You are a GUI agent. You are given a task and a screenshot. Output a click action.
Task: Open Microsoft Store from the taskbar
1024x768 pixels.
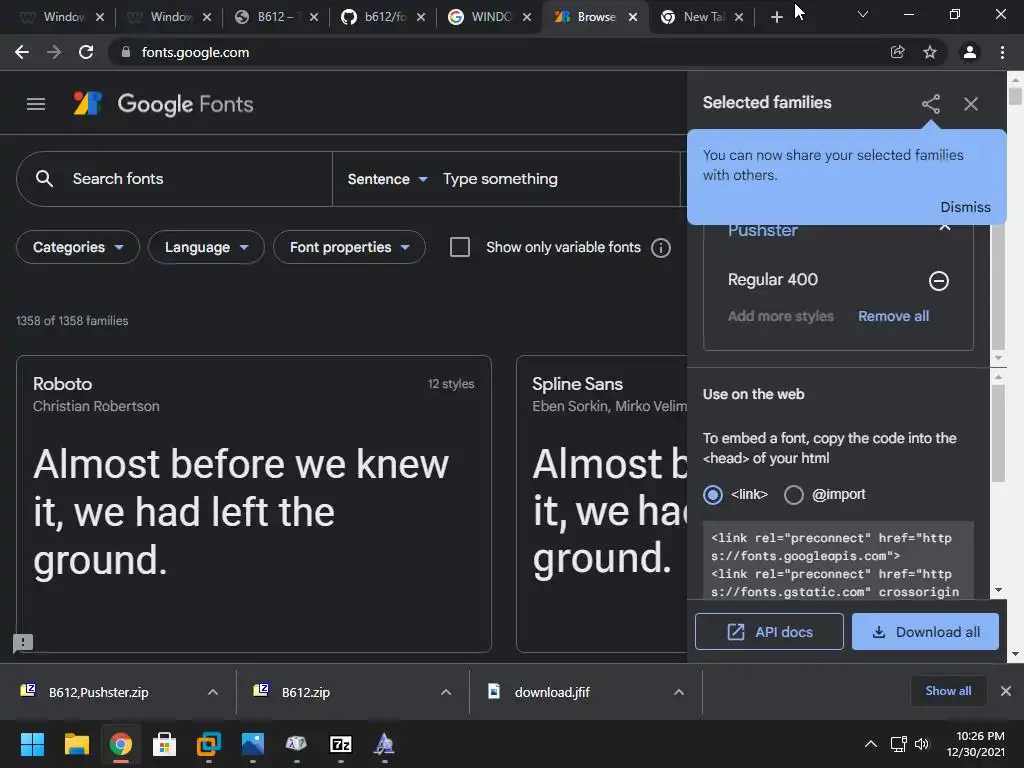click(165, 744)
